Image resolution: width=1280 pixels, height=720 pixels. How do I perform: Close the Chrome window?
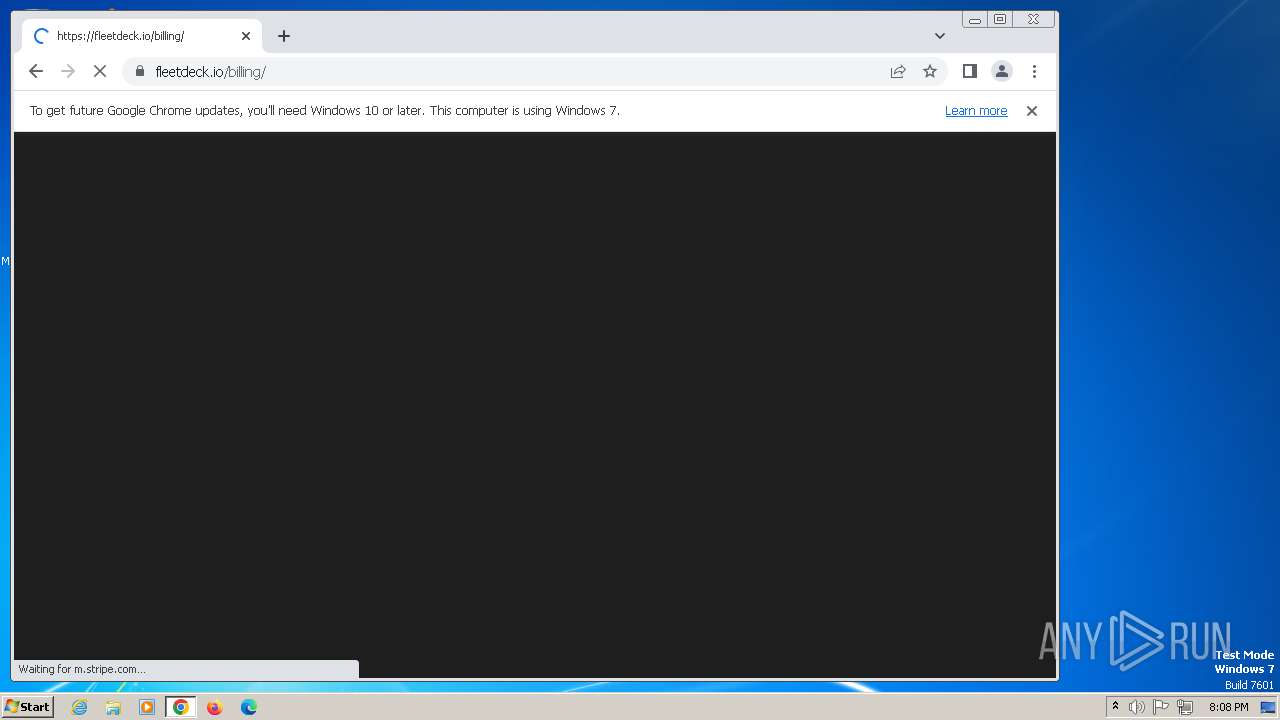(x=1033, y=19)
